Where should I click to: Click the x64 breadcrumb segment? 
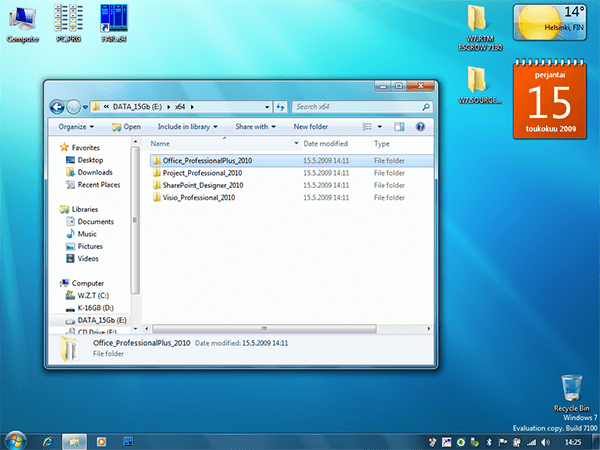(180, 107)
